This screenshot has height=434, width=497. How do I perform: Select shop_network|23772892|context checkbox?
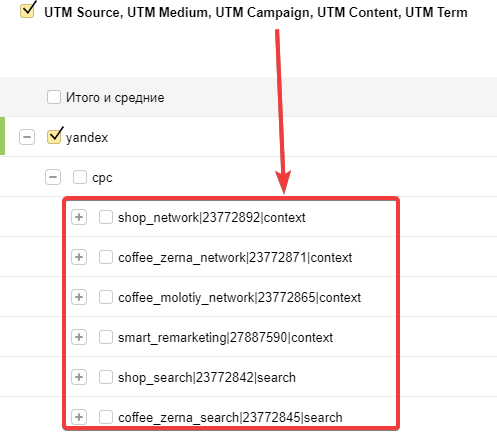(x=106, y=217)
